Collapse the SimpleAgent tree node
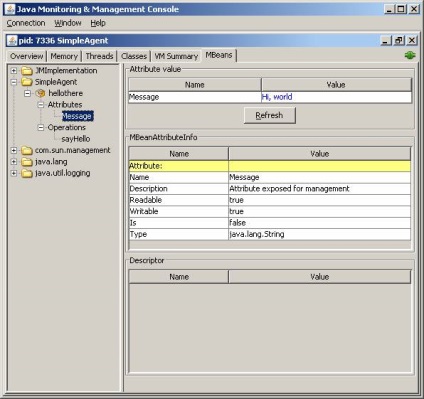The image size is (424, 399). point(14,82)
